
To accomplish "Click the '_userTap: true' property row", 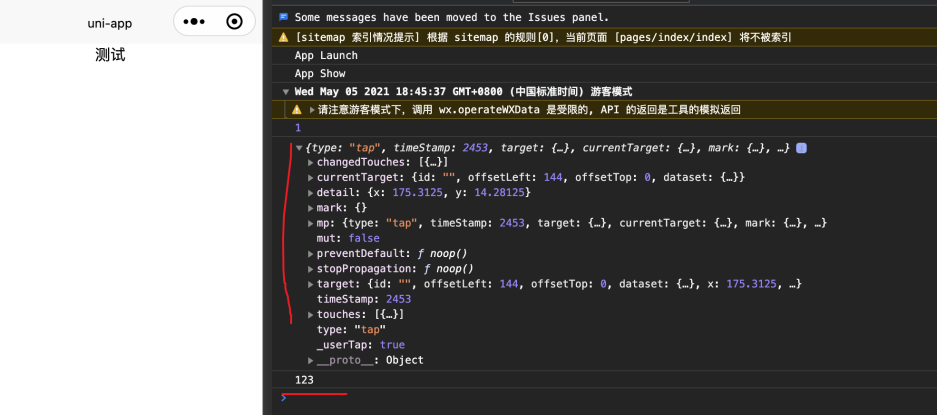I will (x=360, y=345).
